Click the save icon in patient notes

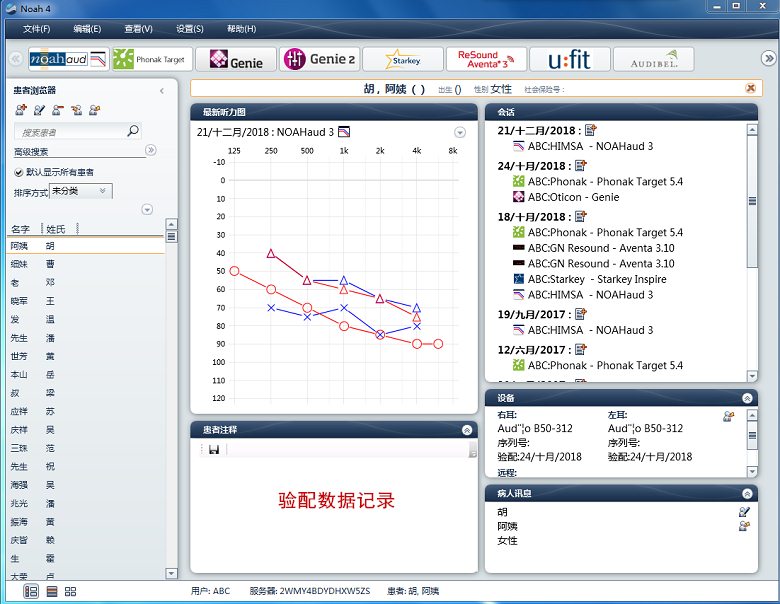click(213, 450)
